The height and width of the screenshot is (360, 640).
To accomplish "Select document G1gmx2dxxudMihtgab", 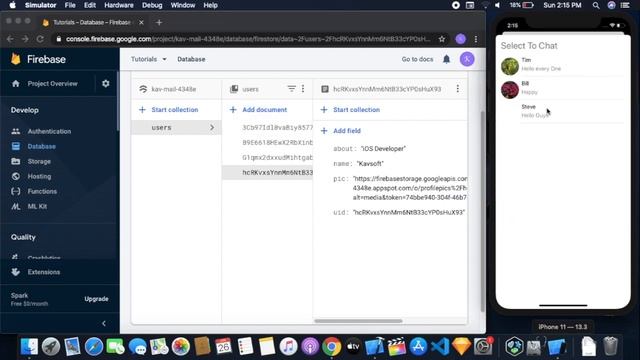I will [277, 157].
